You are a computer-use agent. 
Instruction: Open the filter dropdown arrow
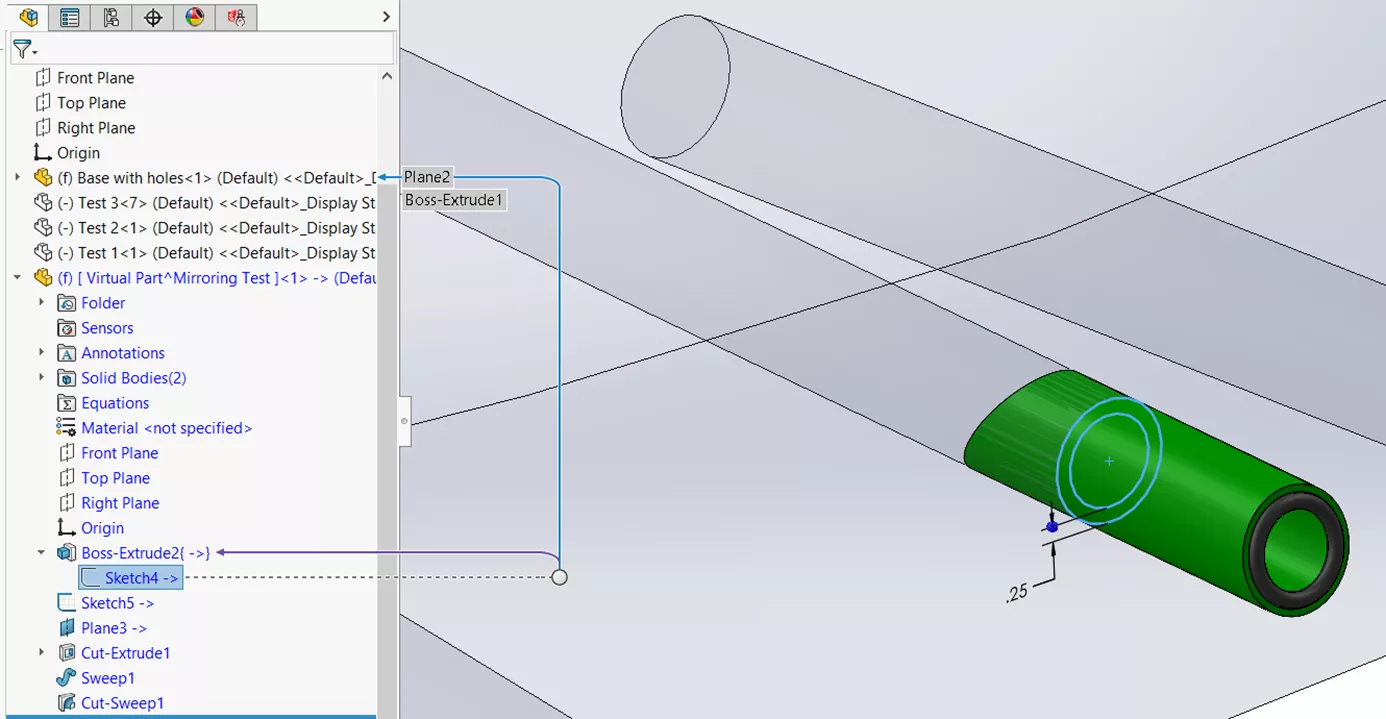33,50
